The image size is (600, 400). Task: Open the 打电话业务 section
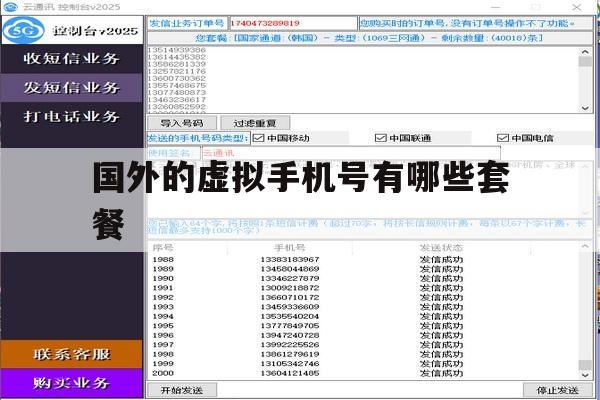click(72, 116)
